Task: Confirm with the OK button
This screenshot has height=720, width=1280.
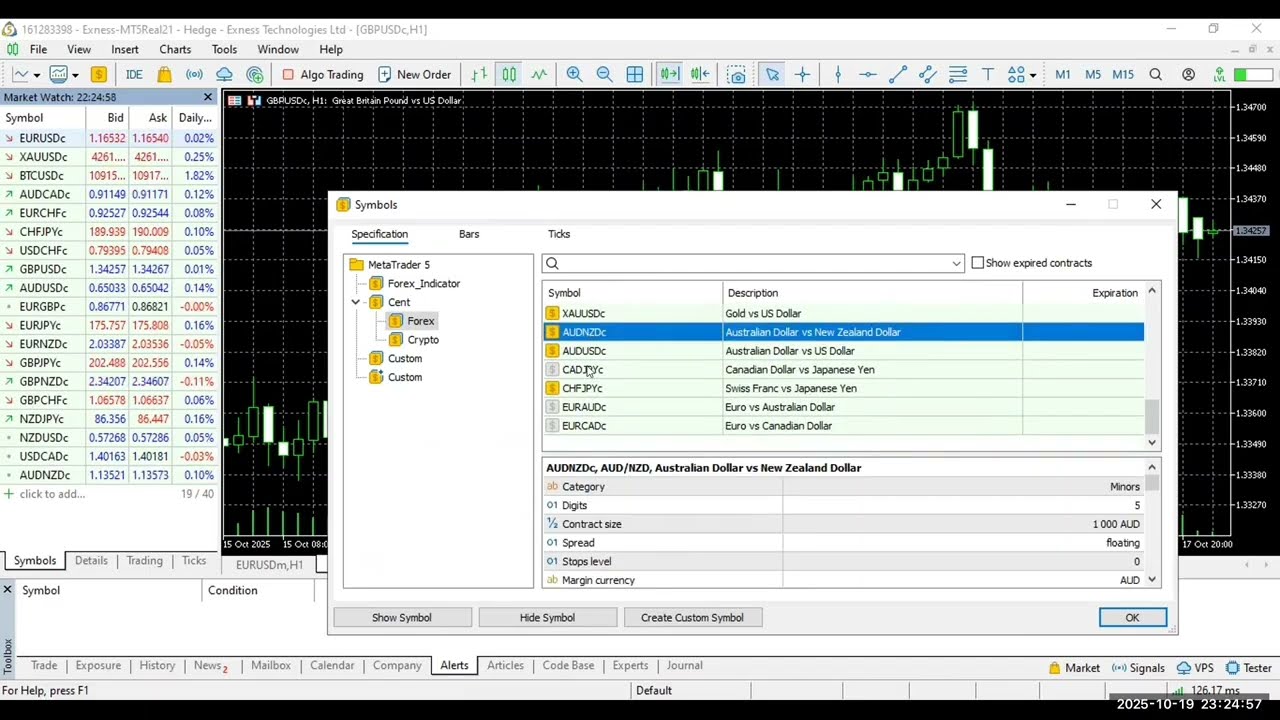Action: (x=1132, y=618)
